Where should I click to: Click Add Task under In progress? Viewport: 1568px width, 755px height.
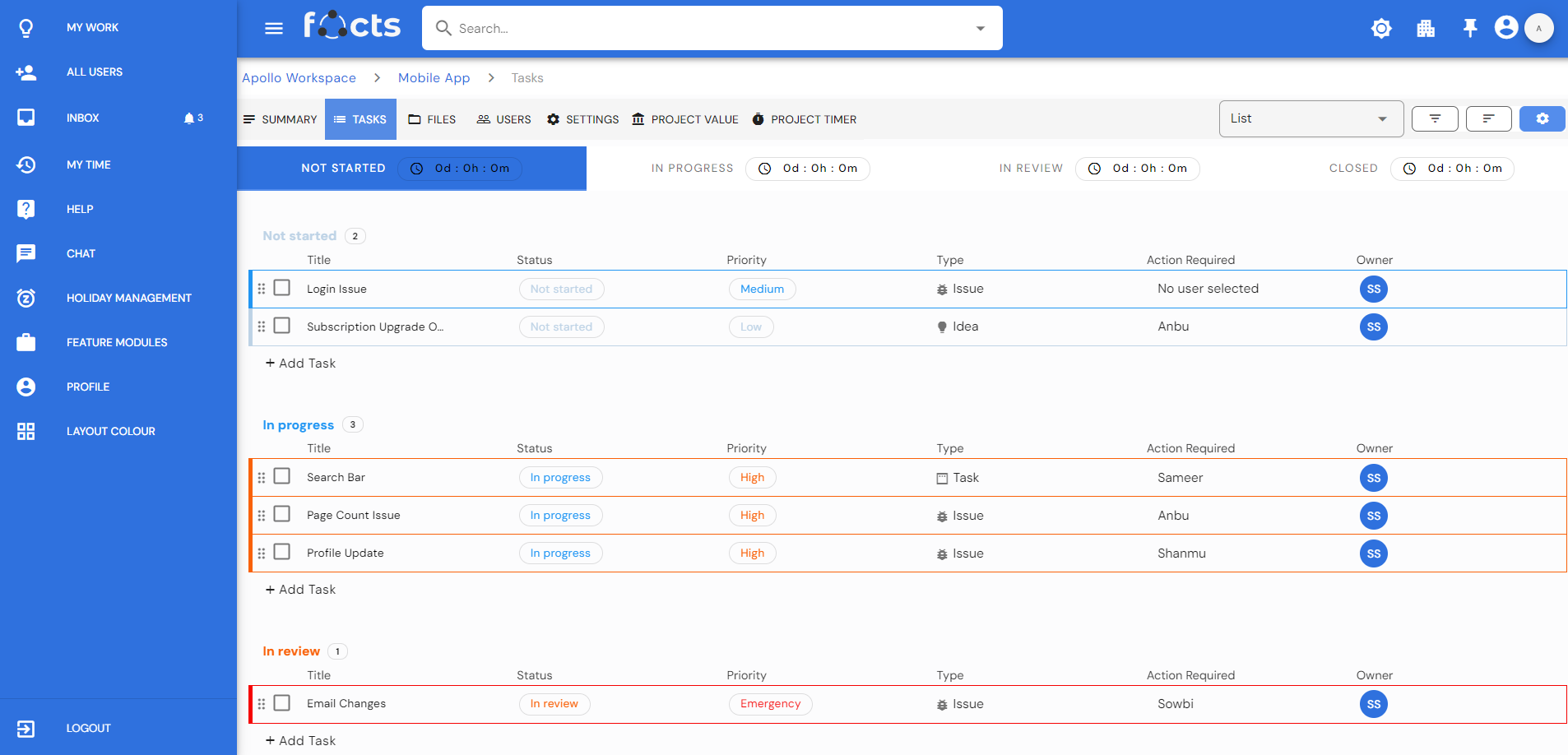(x=300, y=590)
